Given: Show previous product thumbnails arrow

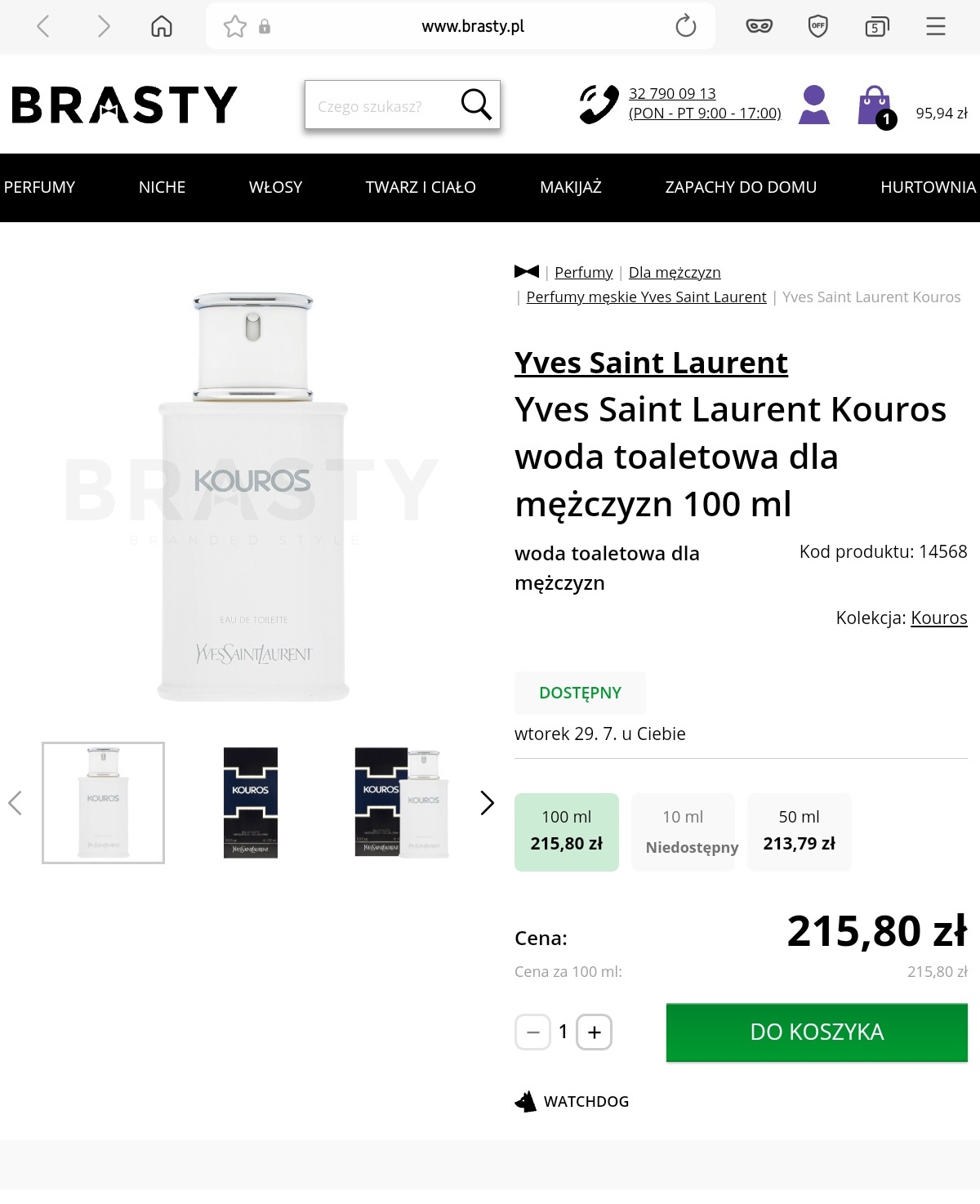Looking at the screenshot, I should pyautogui.click(x=15, y=803).
